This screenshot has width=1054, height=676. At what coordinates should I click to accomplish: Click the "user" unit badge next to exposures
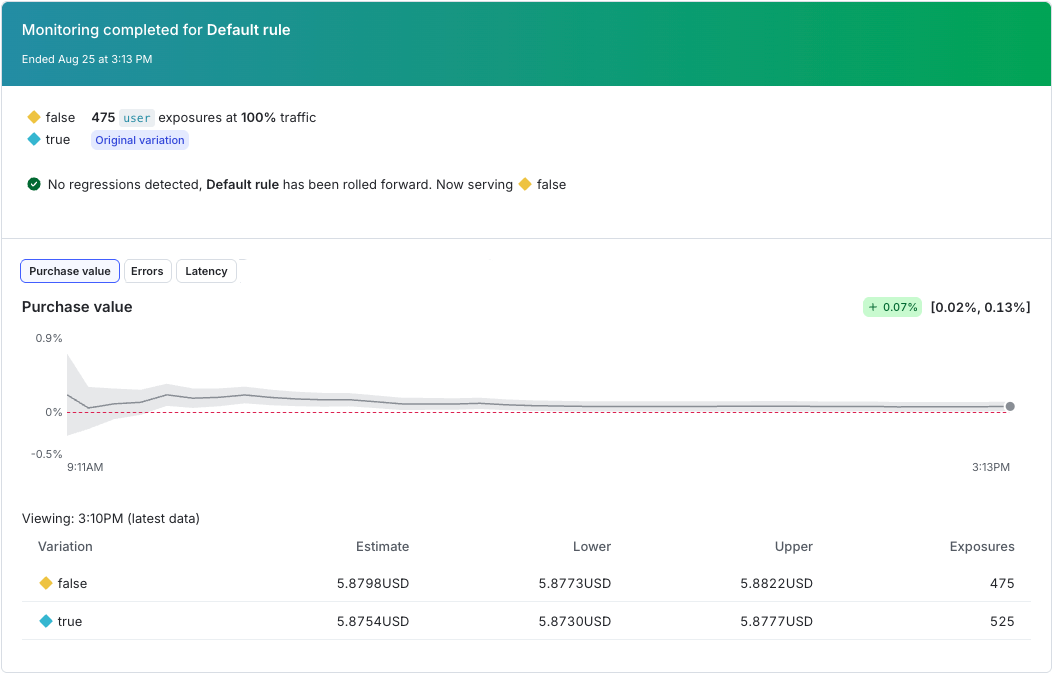pos(138,117)
